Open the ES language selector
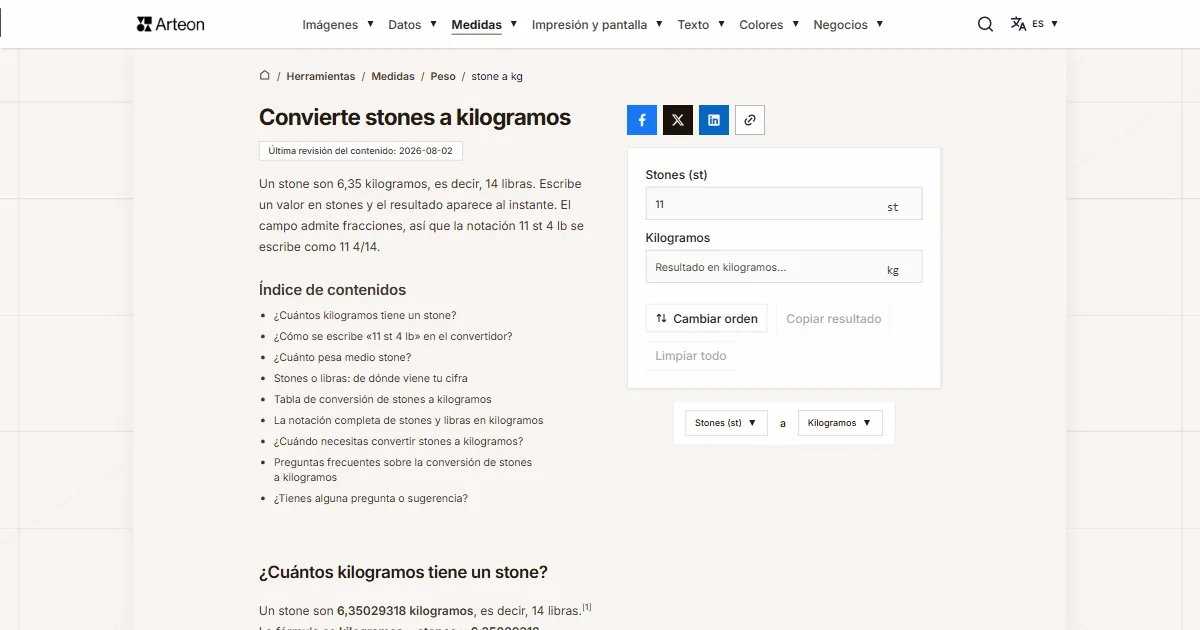 pyautogui.click(x=1034, y=24)
